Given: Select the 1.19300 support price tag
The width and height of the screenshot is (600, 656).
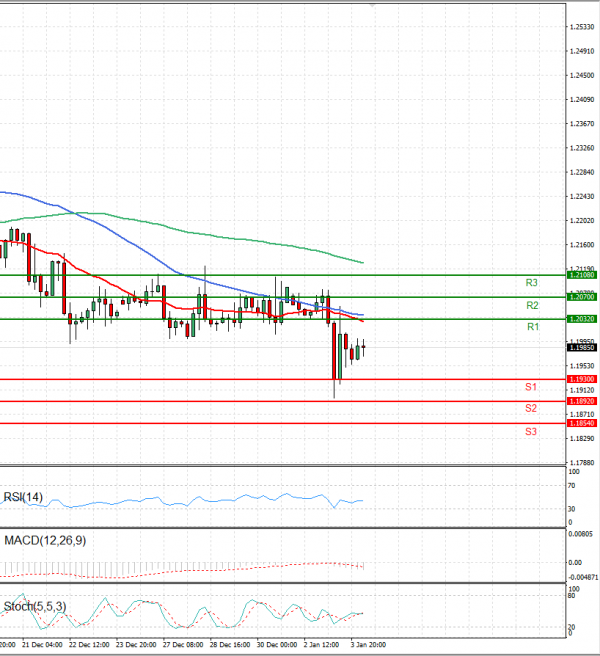Looking at the screenshot, I should [x=582, y=379].
